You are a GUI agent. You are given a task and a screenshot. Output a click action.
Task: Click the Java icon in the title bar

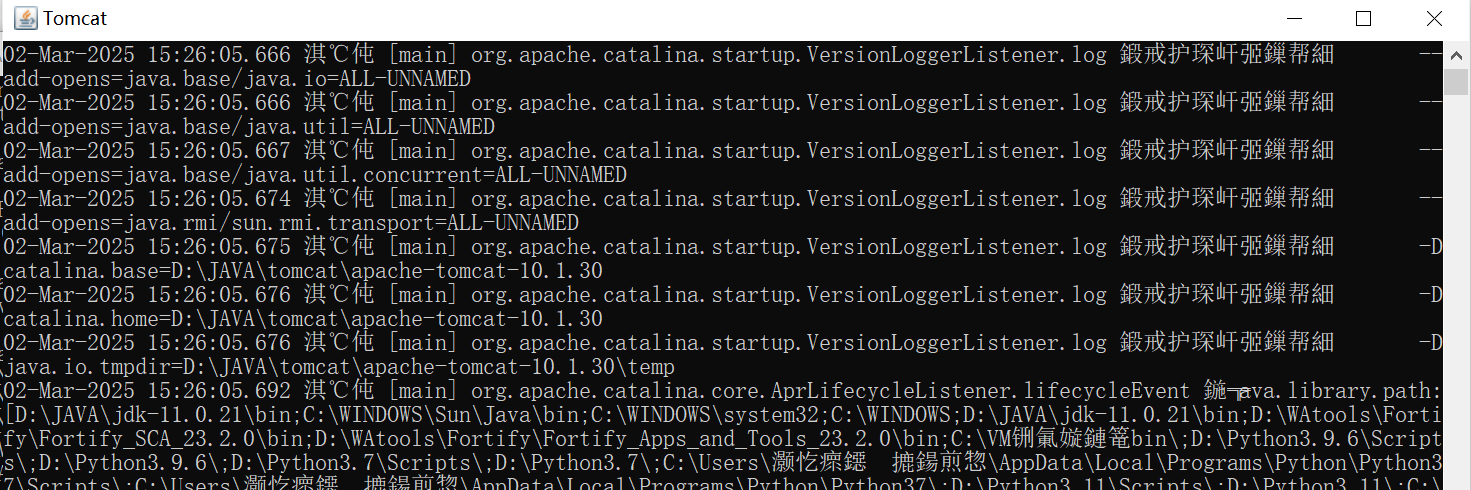[25, 18]
